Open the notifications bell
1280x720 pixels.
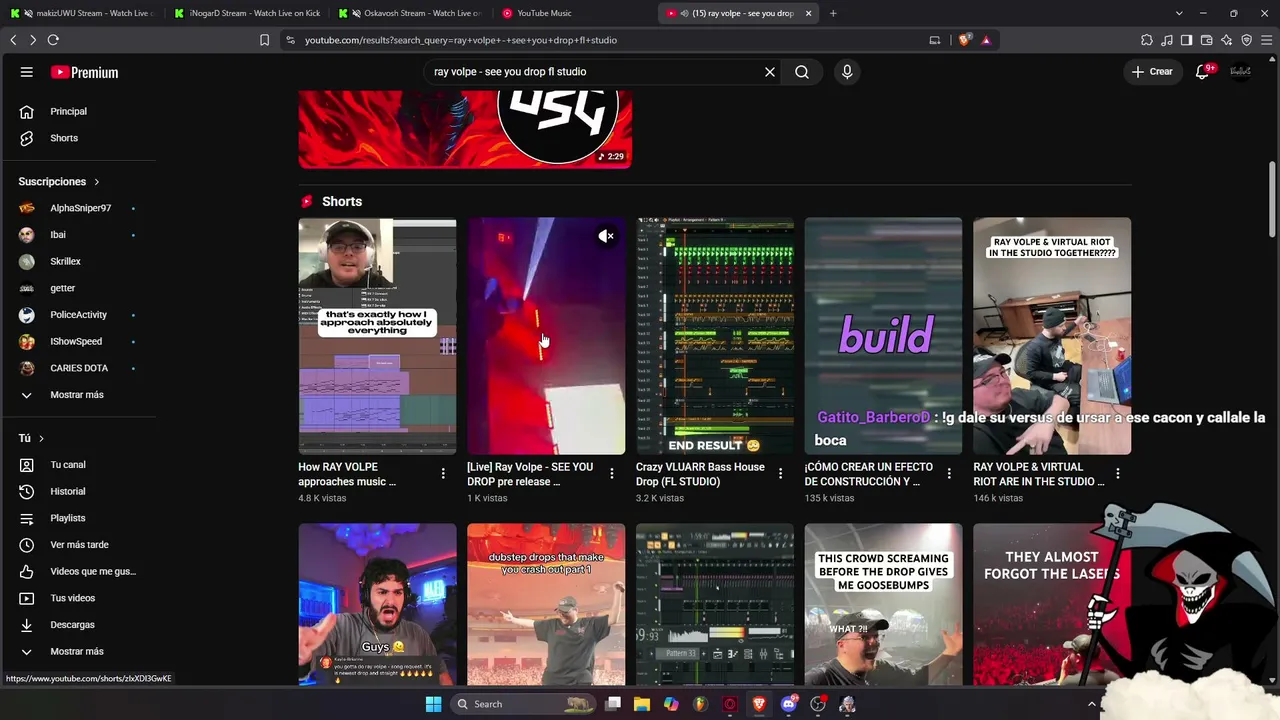(x=1203, y=72)
